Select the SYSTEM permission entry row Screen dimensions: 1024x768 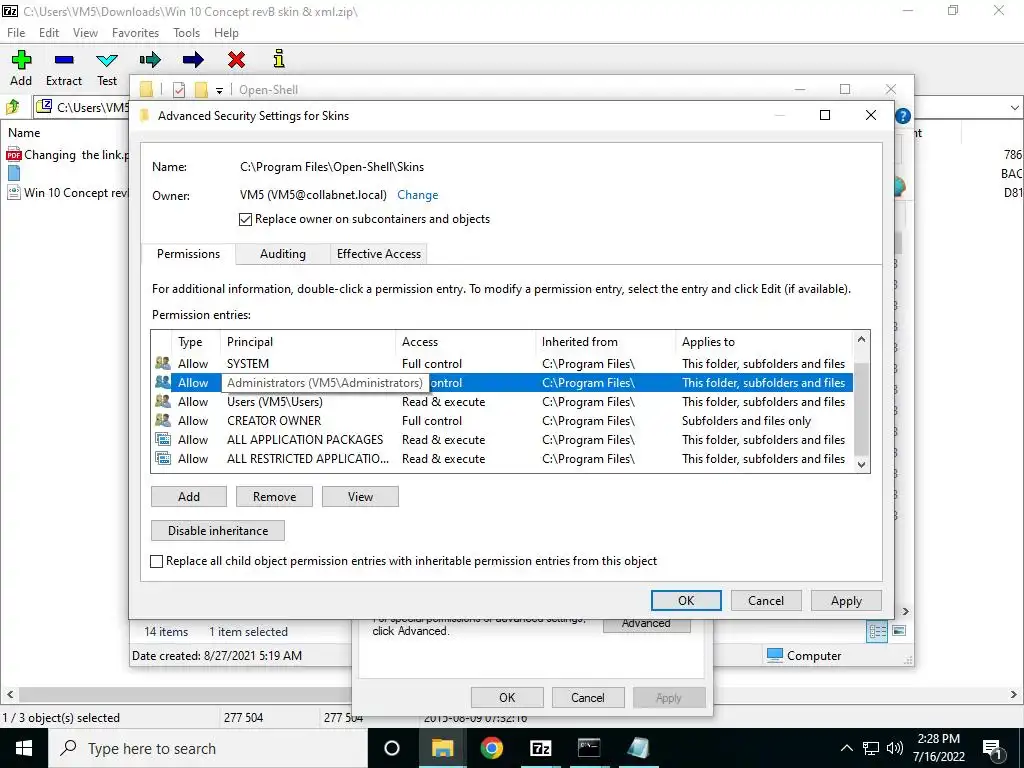point(503,363)
